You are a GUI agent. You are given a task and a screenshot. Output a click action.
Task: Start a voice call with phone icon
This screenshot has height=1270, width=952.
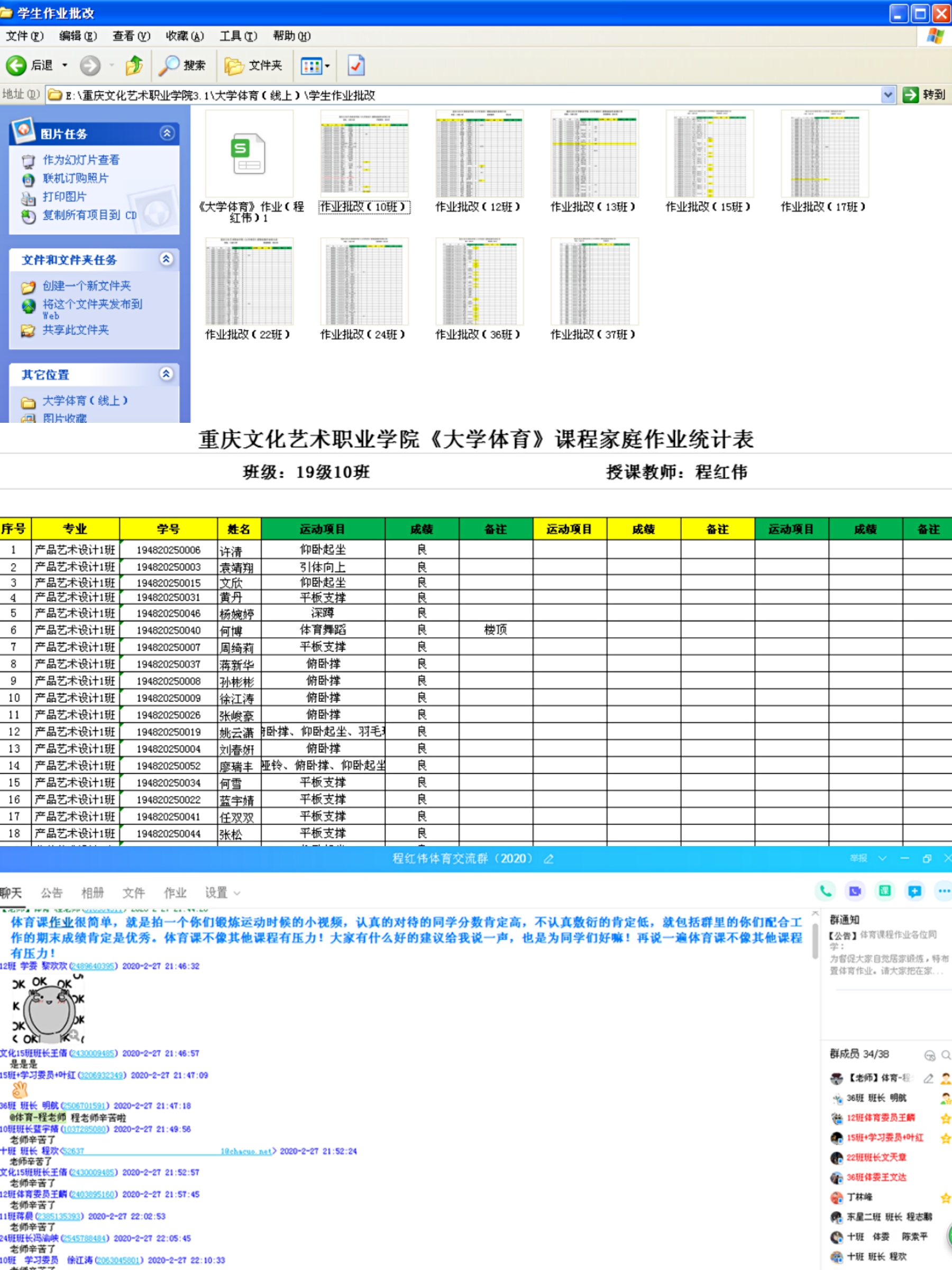point(825,891)
